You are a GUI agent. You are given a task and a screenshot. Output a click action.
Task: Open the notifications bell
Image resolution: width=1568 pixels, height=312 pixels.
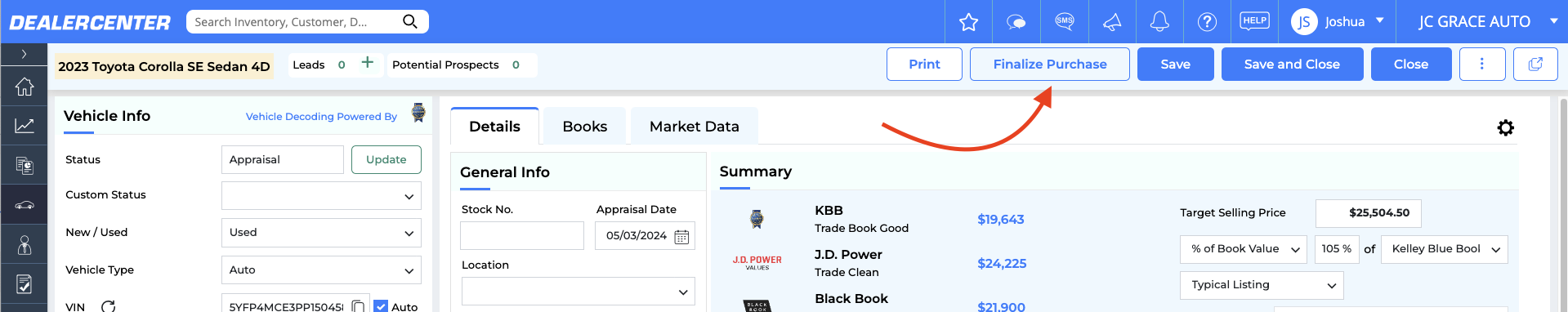[x=1159, y=22]
